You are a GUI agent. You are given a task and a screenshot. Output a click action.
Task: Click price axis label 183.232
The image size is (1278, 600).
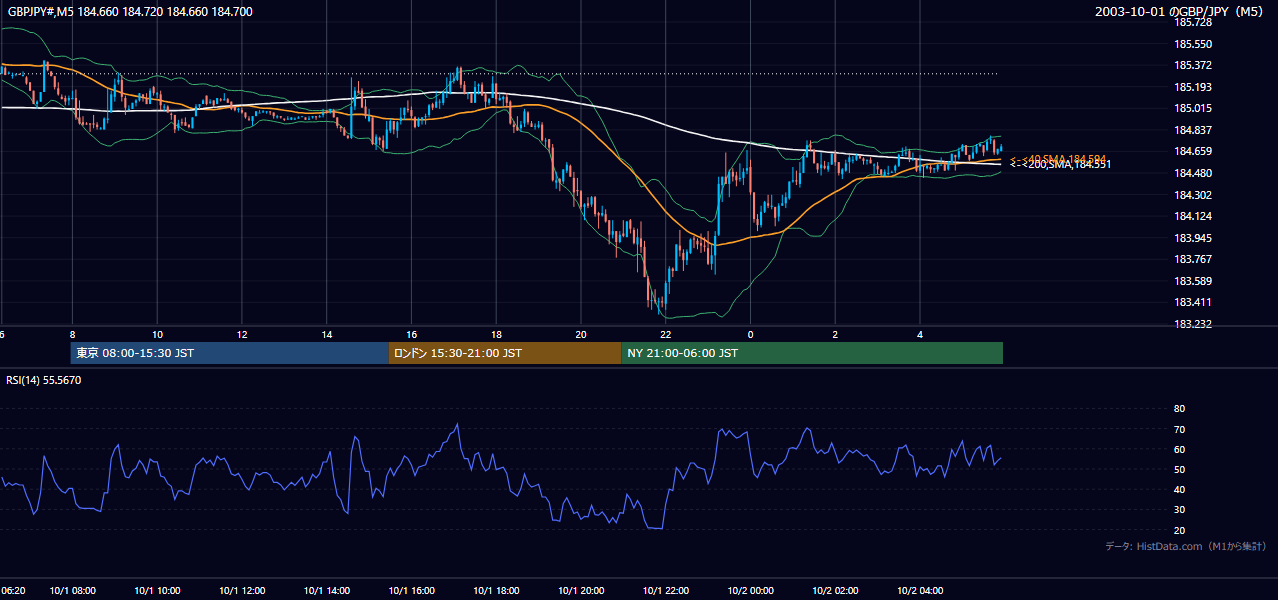click(x=1194, y=324)
